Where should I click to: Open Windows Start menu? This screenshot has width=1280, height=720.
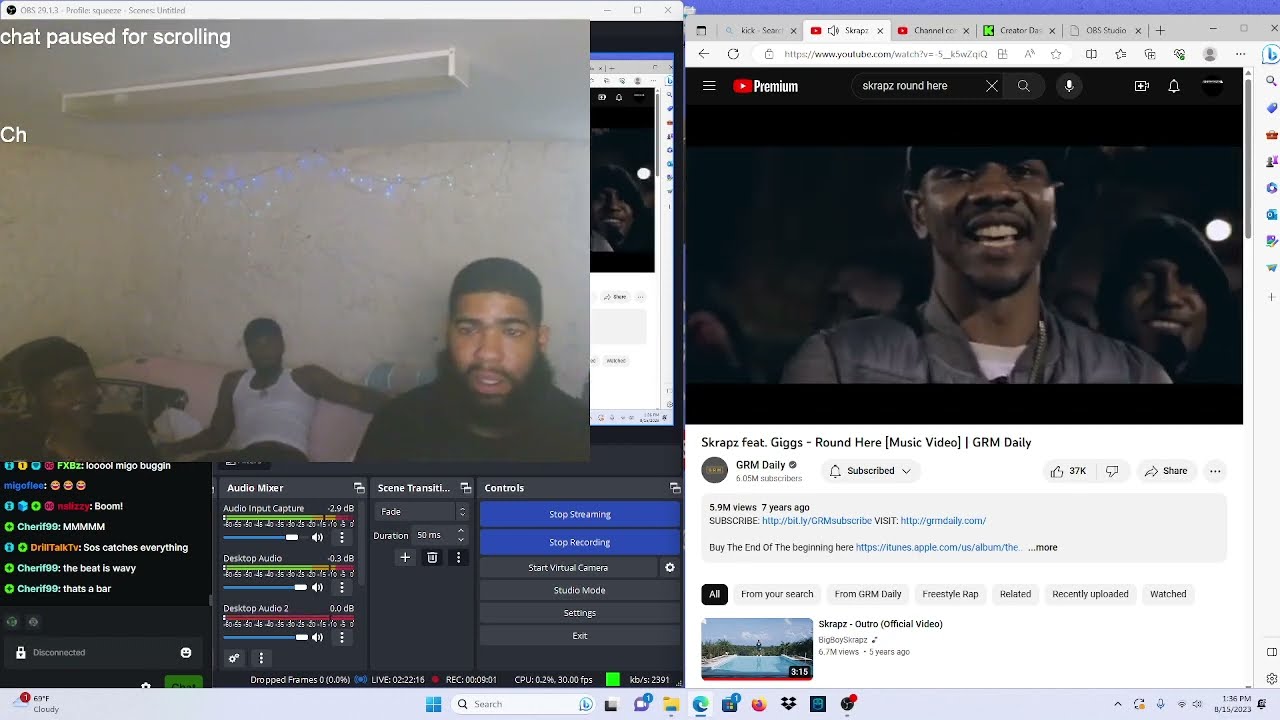[433, 704]
